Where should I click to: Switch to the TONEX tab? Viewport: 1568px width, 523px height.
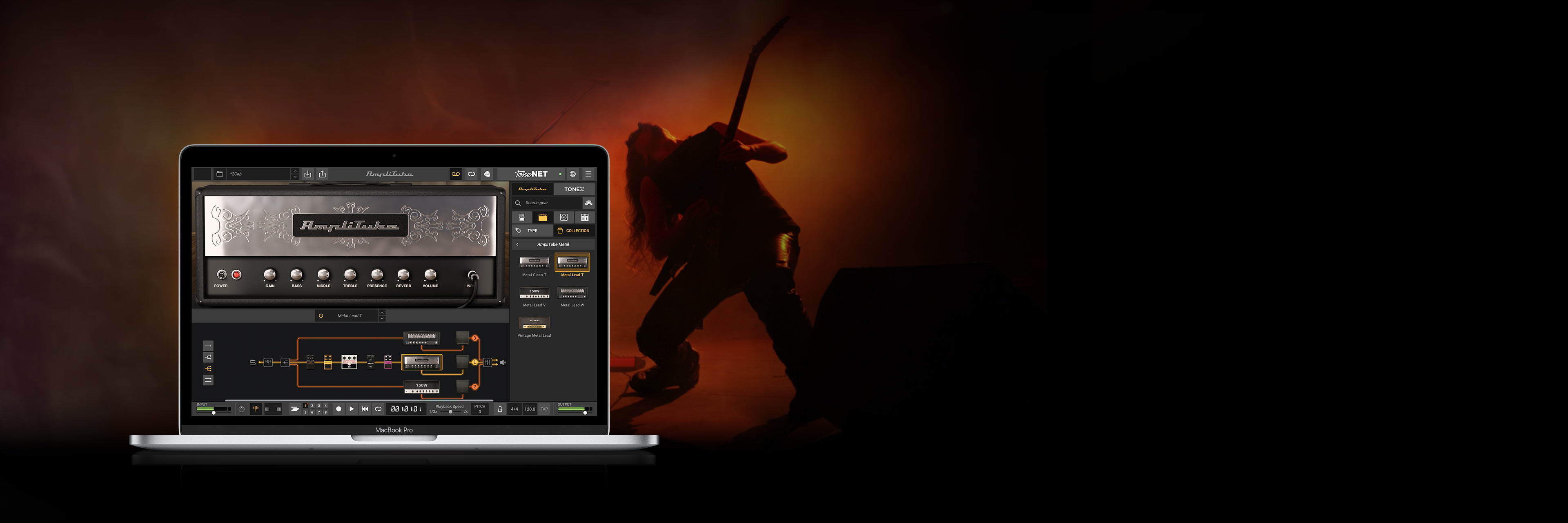tap(574, 189)
